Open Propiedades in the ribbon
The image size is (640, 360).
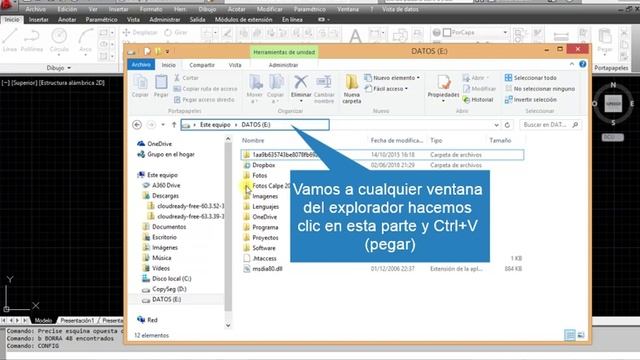point(443,88)
